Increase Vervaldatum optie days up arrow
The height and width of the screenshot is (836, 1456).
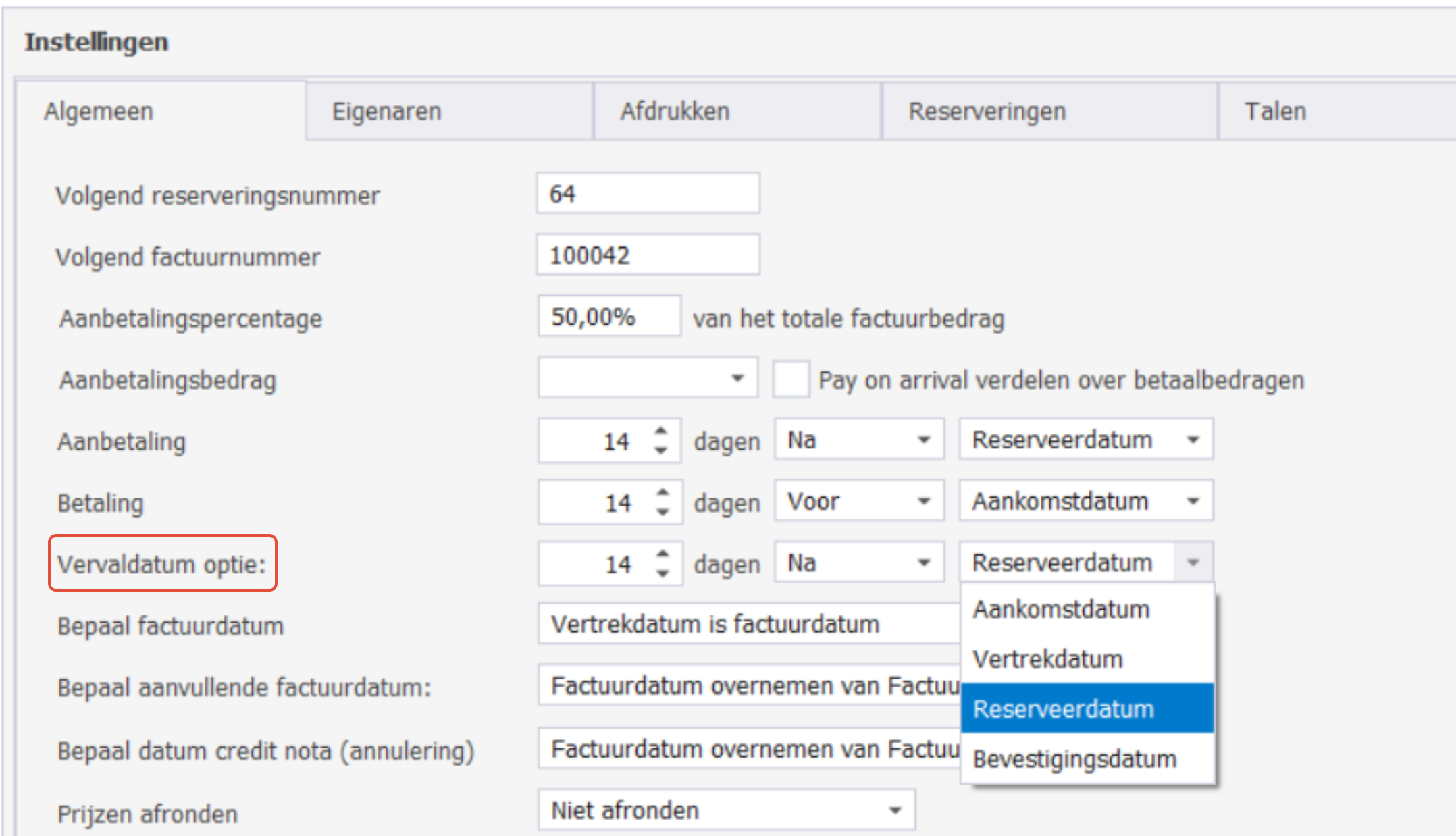(x=662, y=553)
